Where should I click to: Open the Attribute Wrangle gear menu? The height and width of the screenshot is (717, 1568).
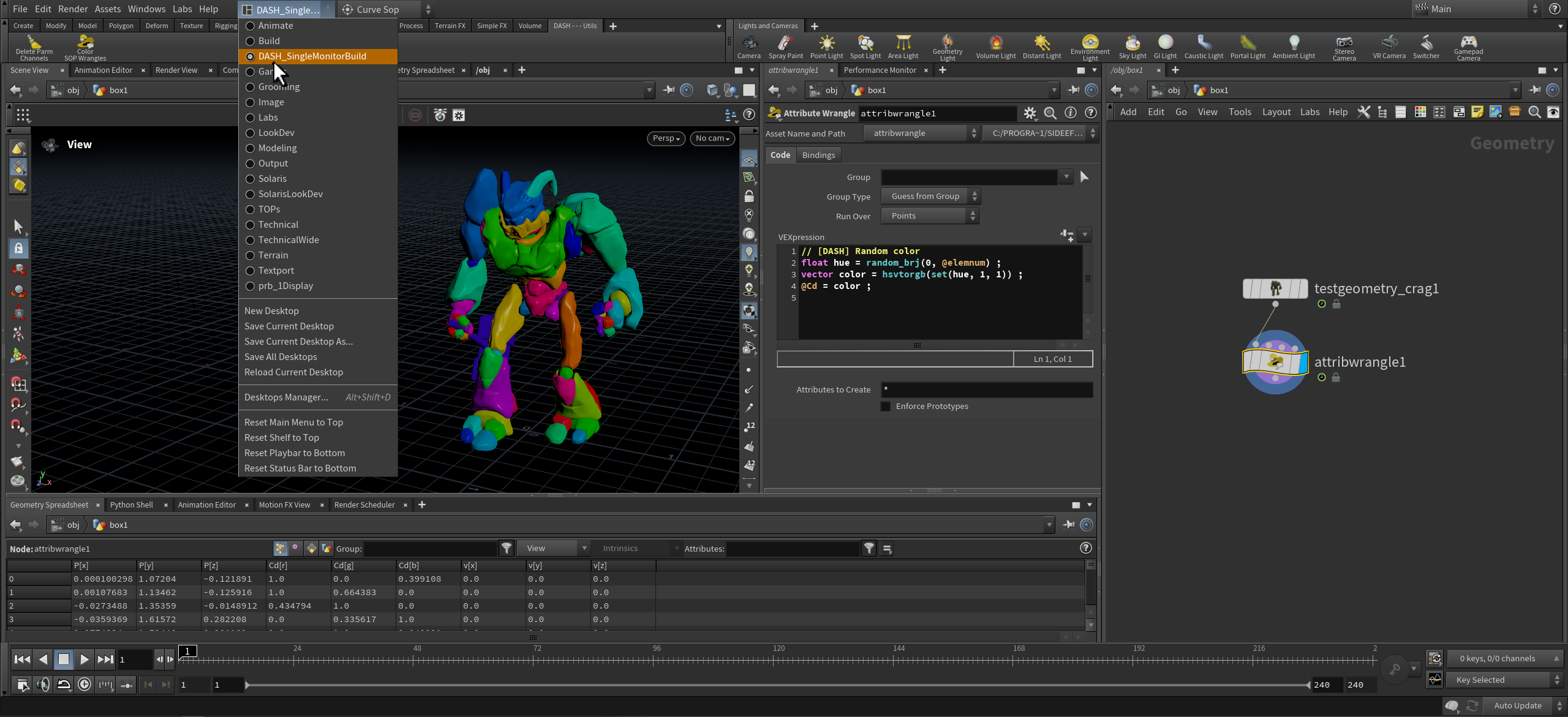(1030, 113)
